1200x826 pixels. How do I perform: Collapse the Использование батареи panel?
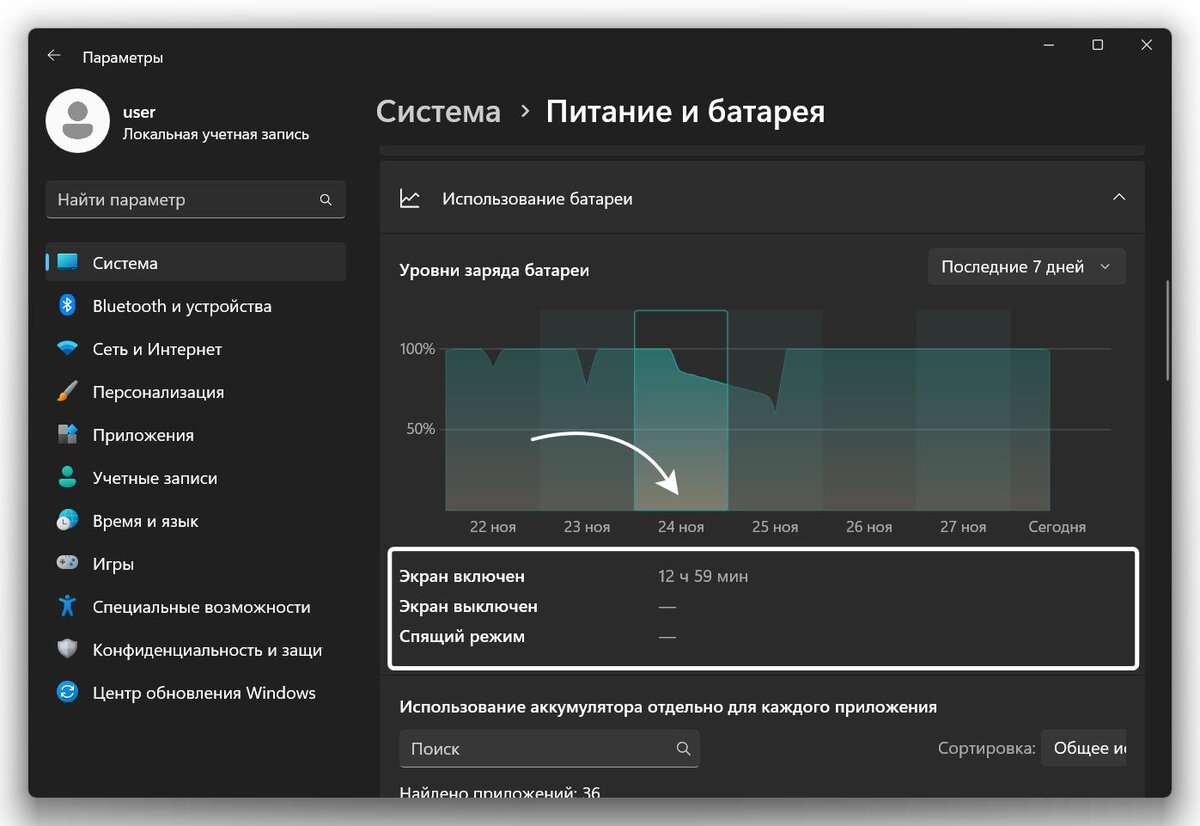click(x=1120, y=197)
